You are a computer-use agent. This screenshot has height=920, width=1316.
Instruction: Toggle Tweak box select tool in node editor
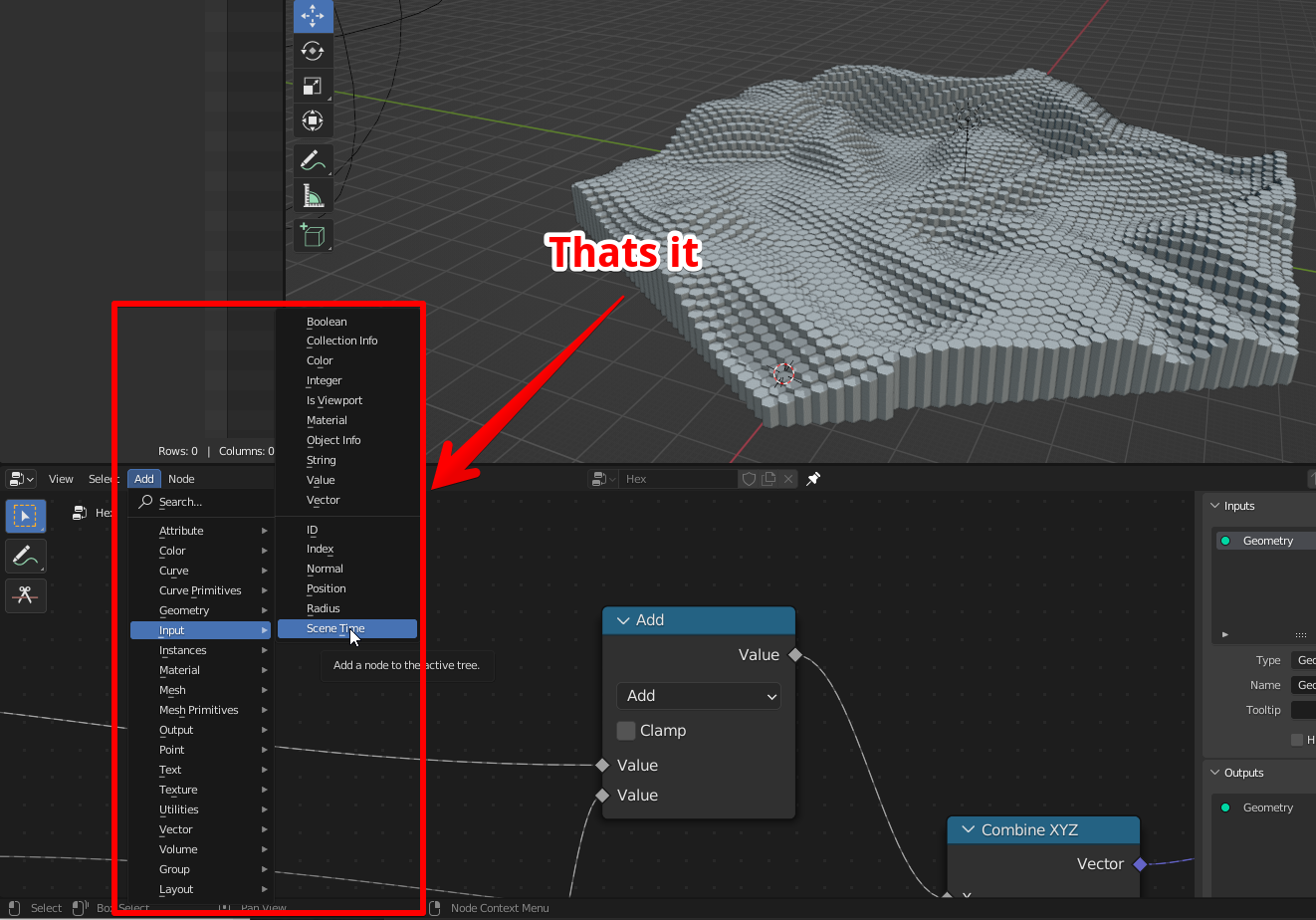(26, 516)
